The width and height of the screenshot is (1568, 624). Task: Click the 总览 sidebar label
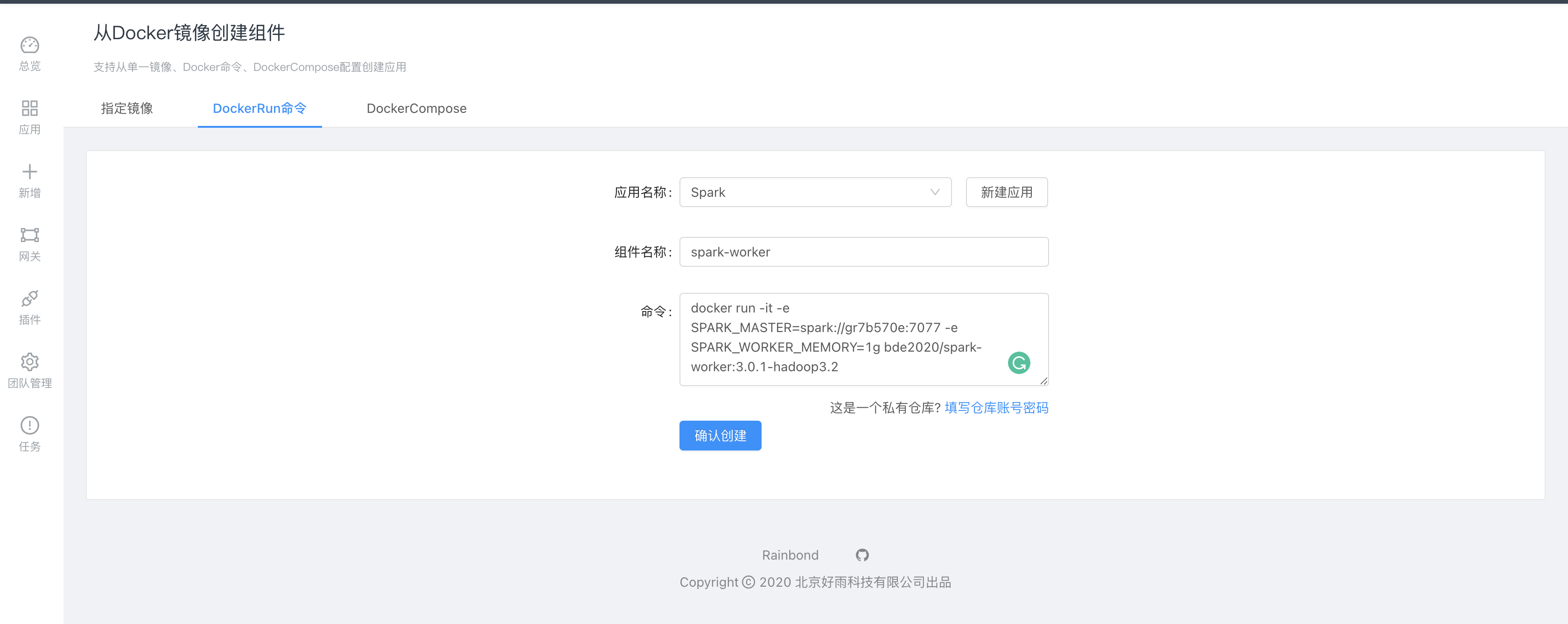(29, 66)
